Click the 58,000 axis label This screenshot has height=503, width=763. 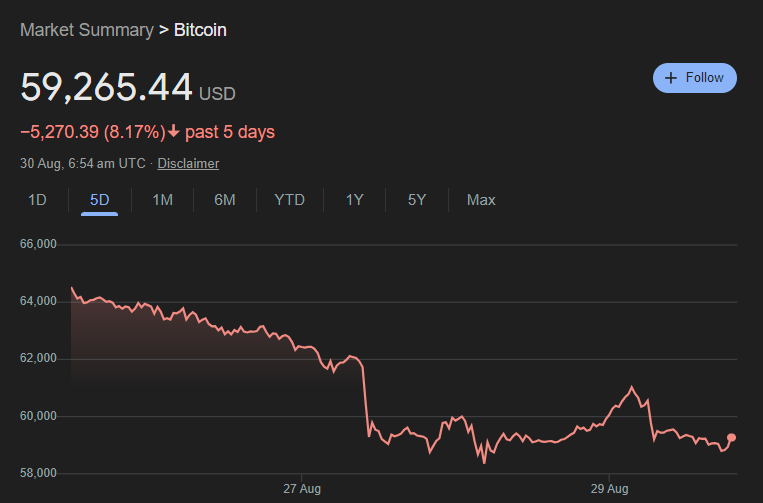[39, 473]
